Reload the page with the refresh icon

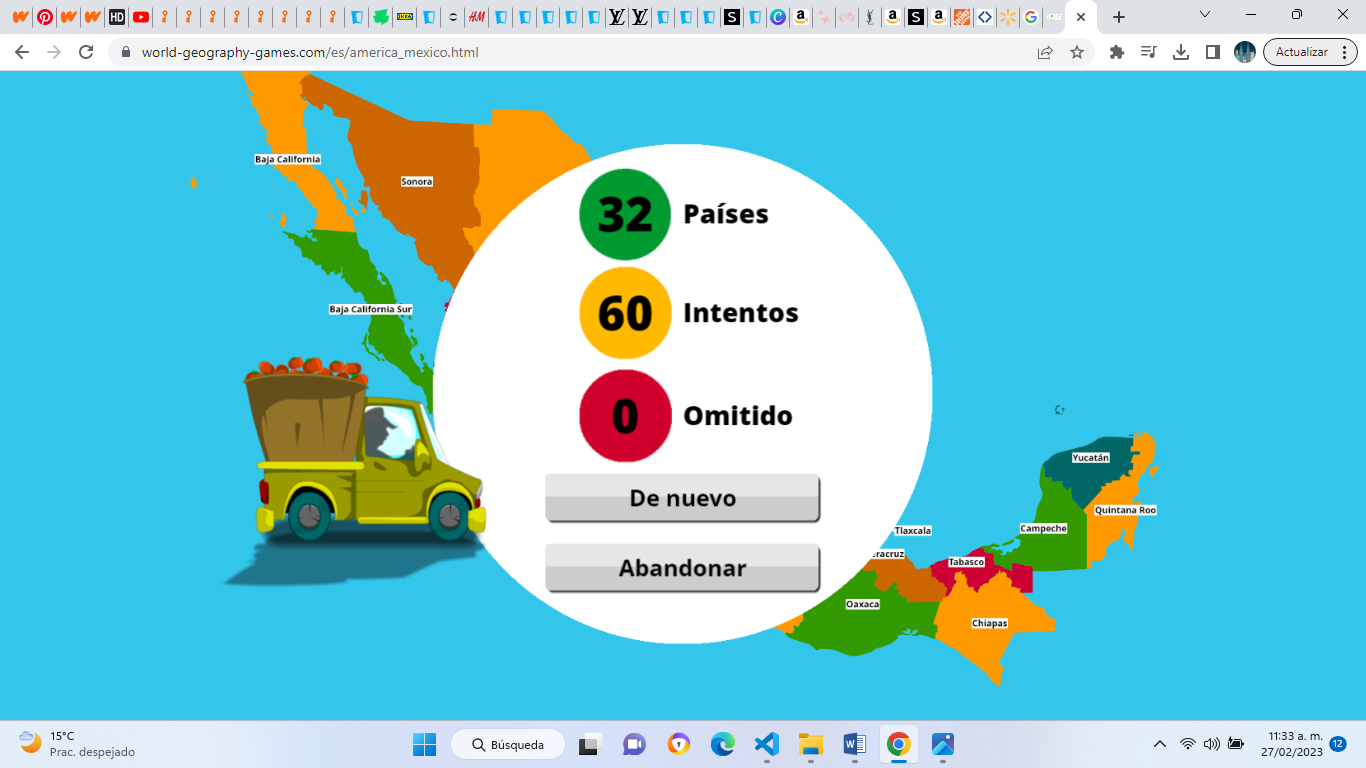(86, 52)
